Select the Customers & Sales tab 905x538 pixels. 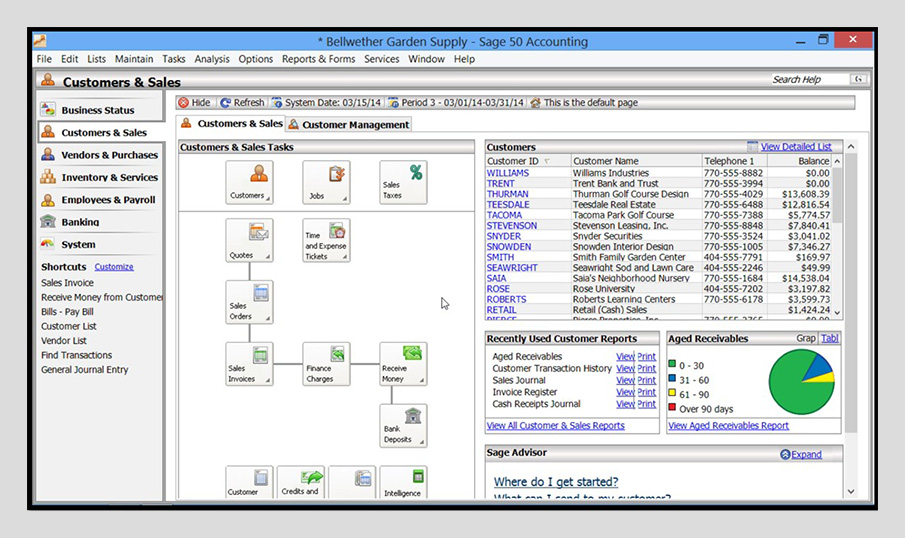pyautogui.click(x=231, y=124)
